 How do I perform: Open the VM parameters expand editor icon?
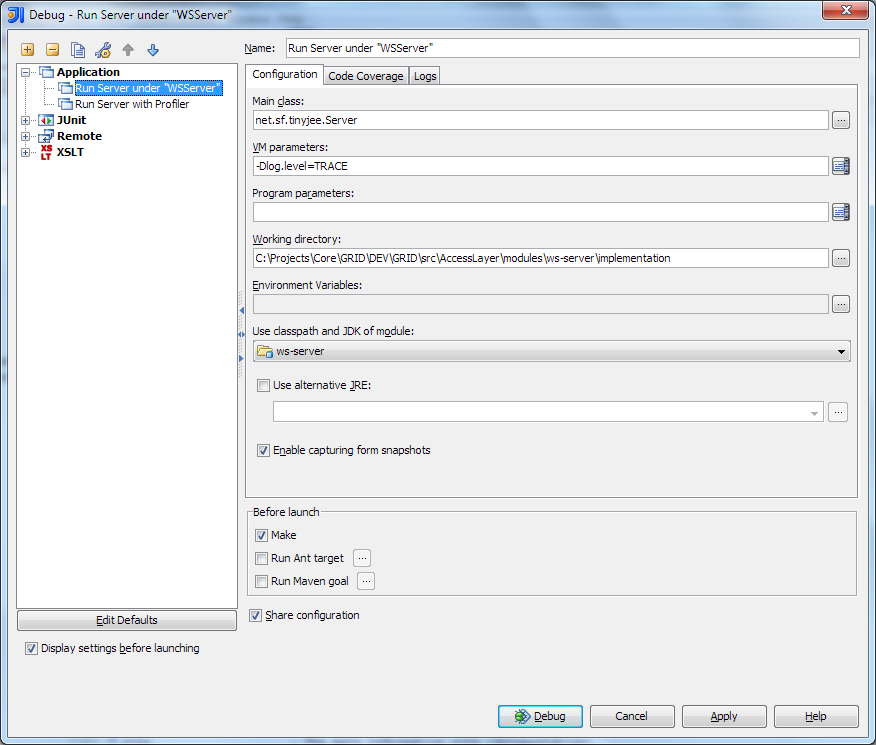[840, 166]
